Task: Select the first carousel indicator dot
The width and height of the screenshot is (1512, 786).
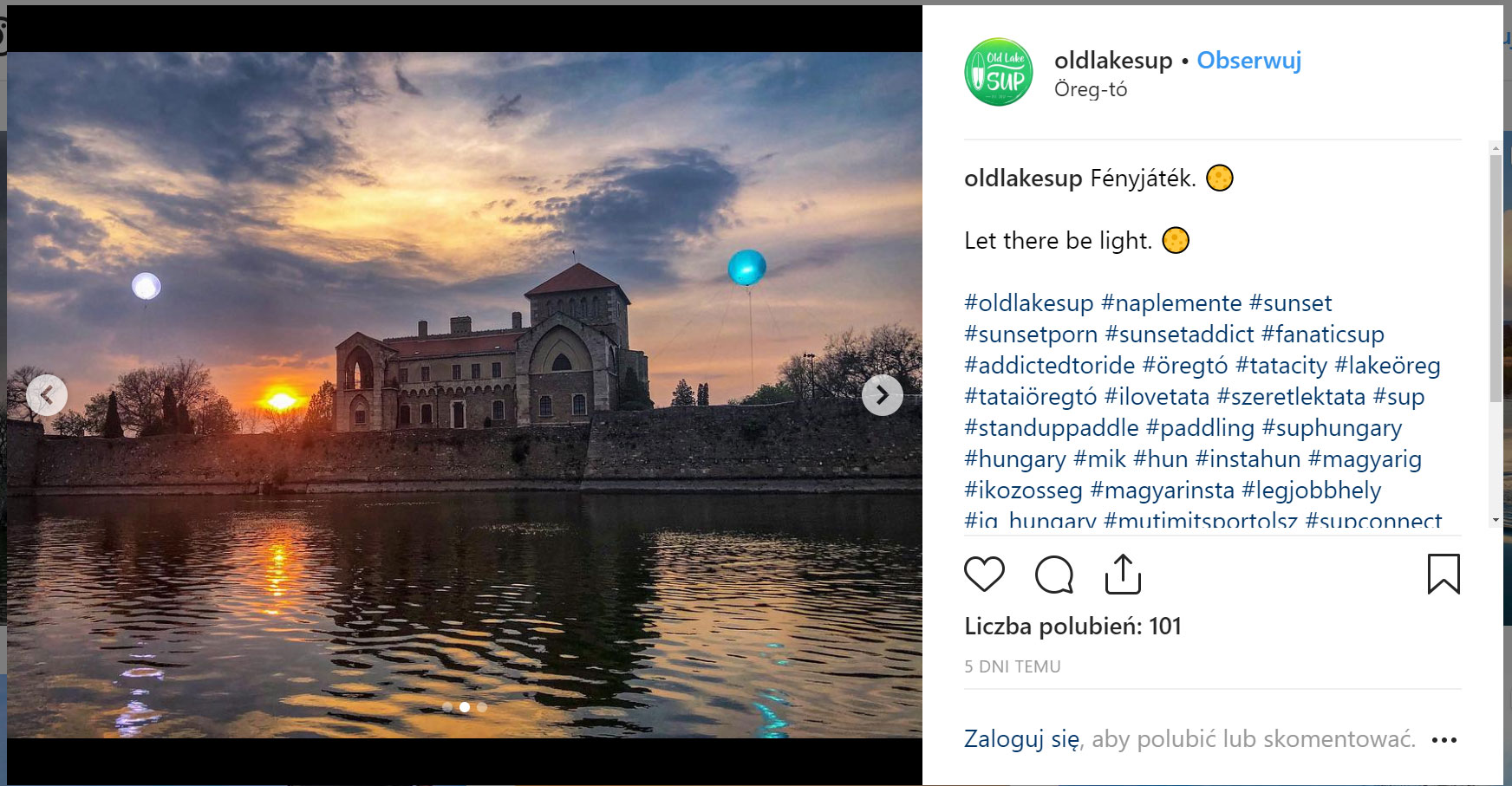Action: [447, 707]
